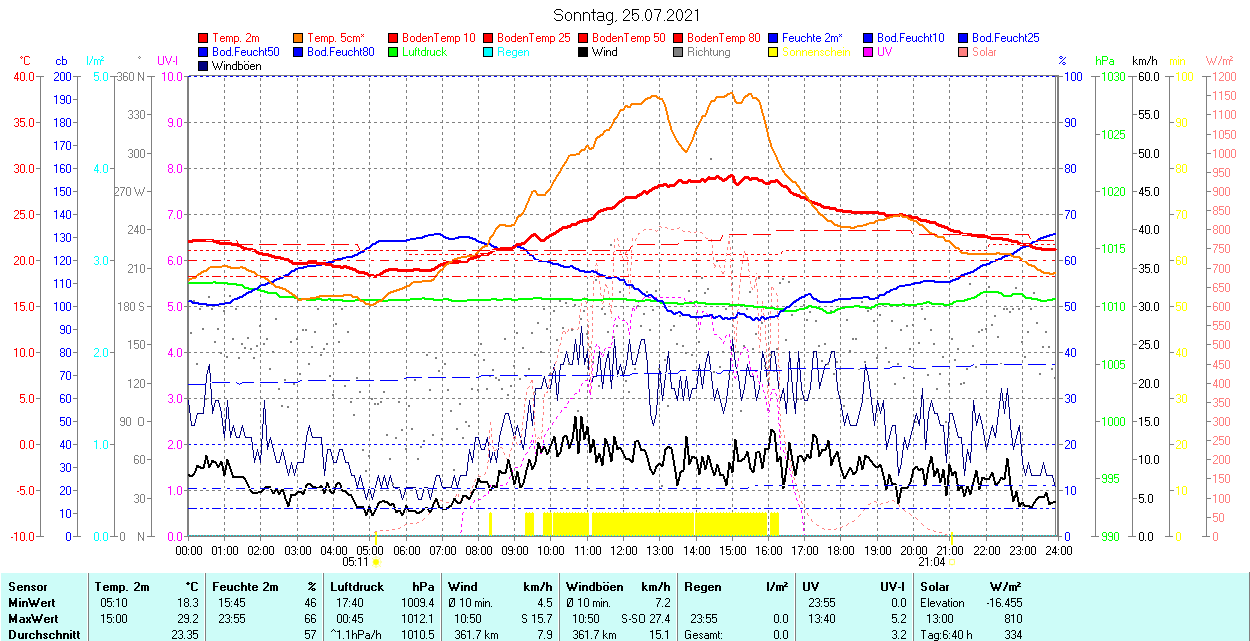Click the km/h axis unit label at top right
1250x641 pixels.
1145,61
